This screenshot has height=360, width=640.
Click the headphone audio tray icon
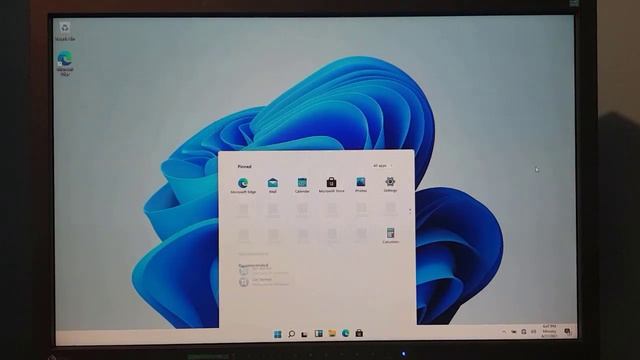pyautogui.click(x=524, y=332)
